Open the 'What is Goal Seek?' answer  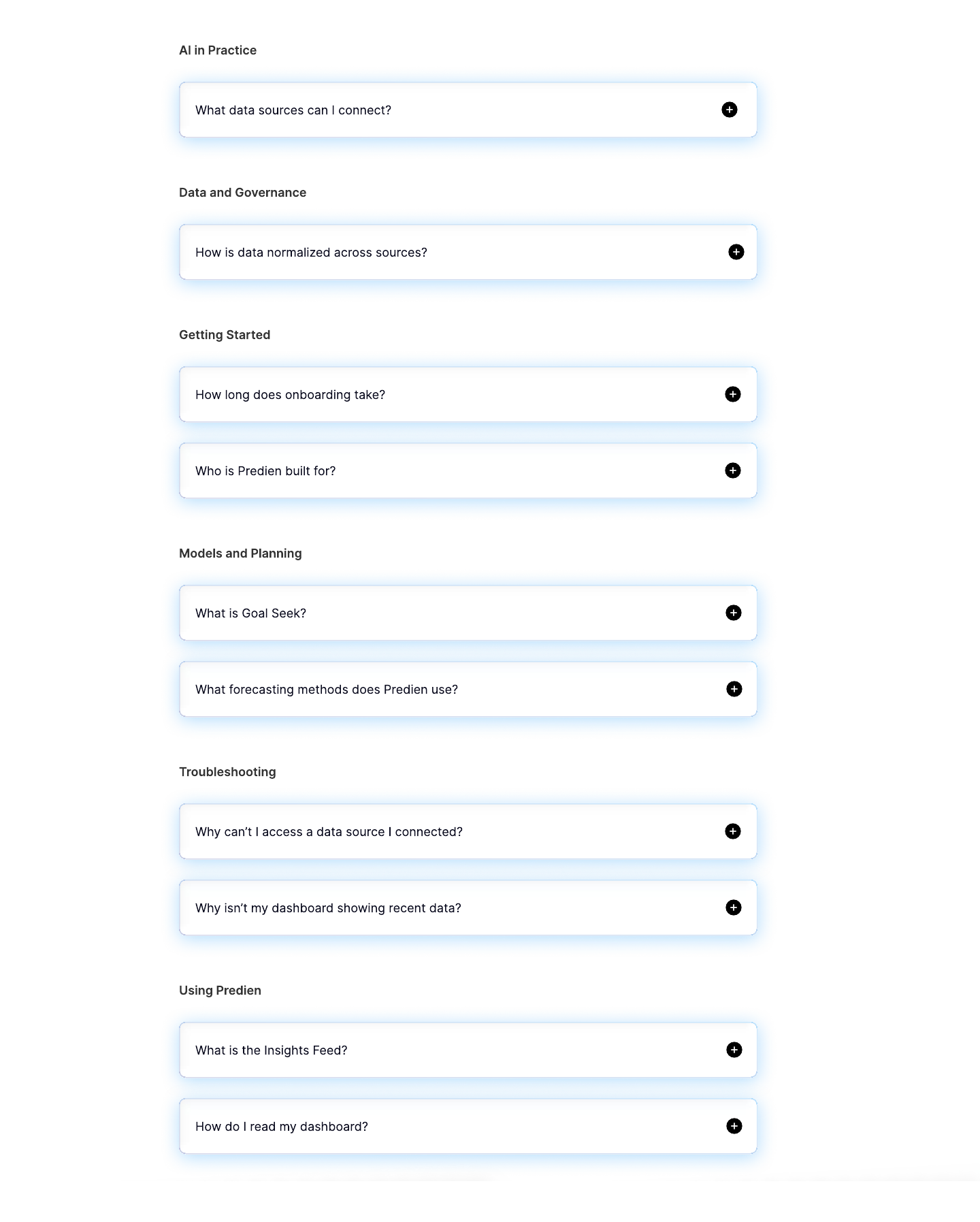(468, 613)
